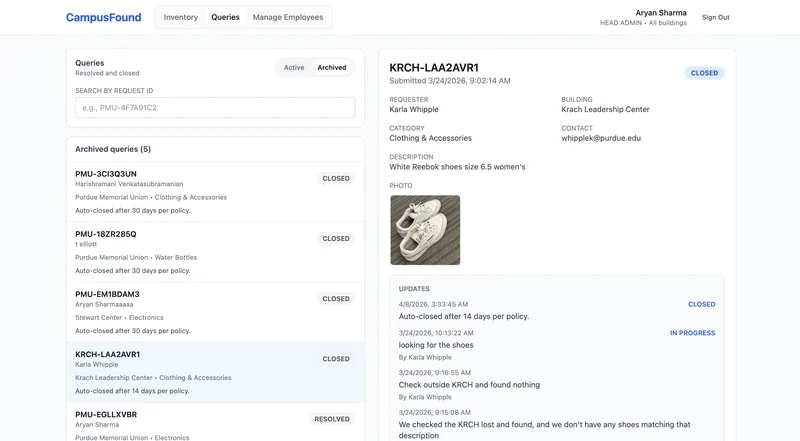Click the Clothing & Accessories category value
Viewport: 800px width, 441px height.
pyautogui.click(x=430, y=138)
